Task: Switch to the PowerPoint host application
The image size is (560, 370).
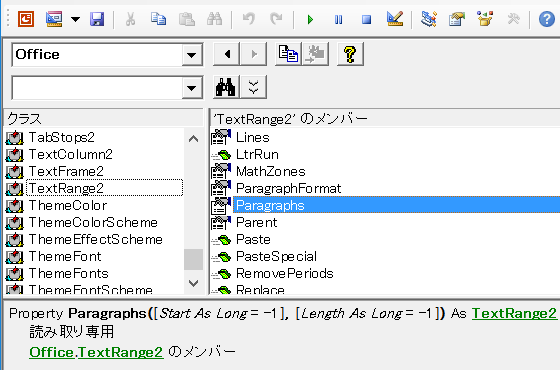Action: pyautogui.click(x=26, y=19)
